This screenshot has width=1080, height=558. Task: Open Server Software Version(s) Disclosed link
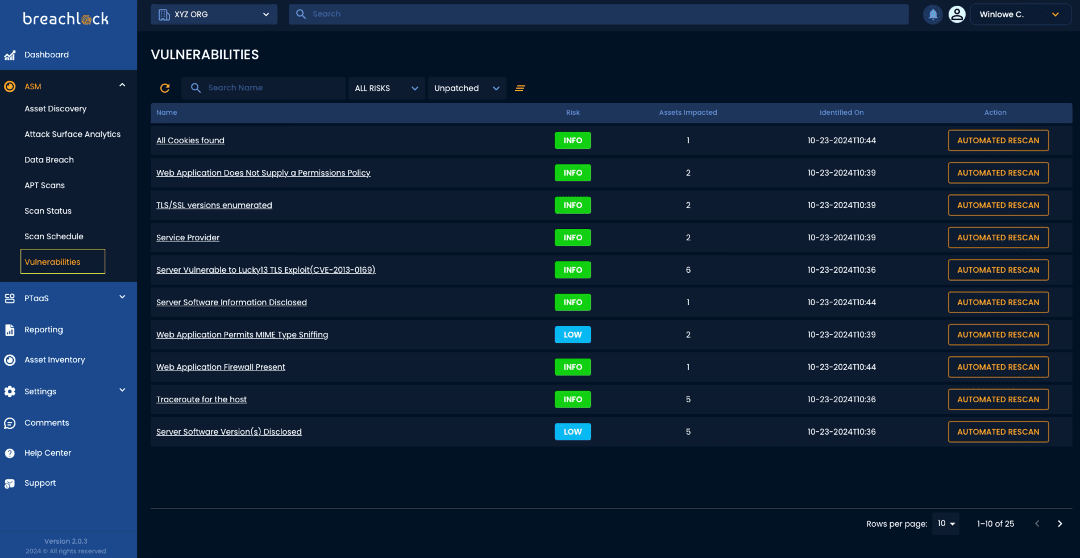click(x=229, y=432)
